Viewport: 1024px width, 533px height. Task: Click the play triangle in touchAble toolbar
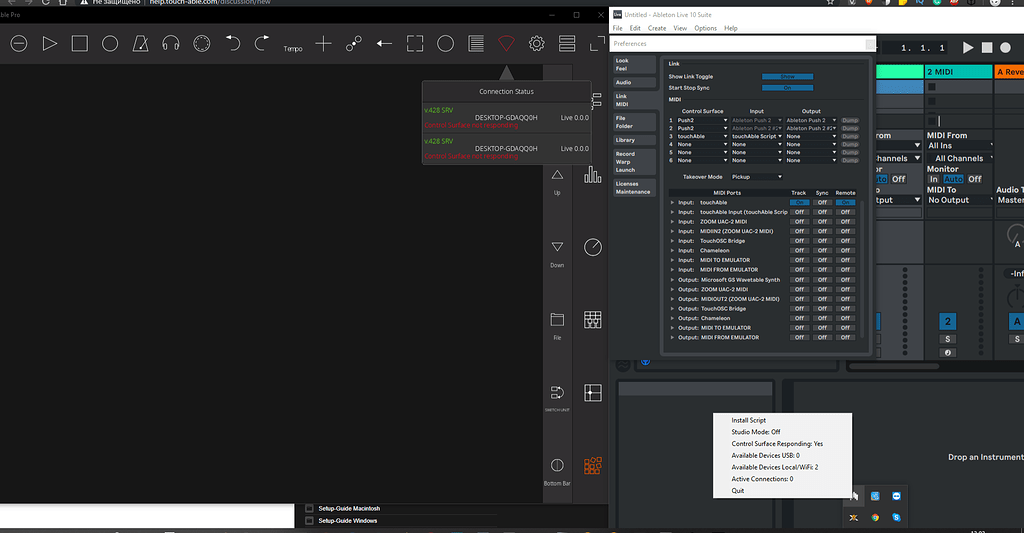pos(50,44)
